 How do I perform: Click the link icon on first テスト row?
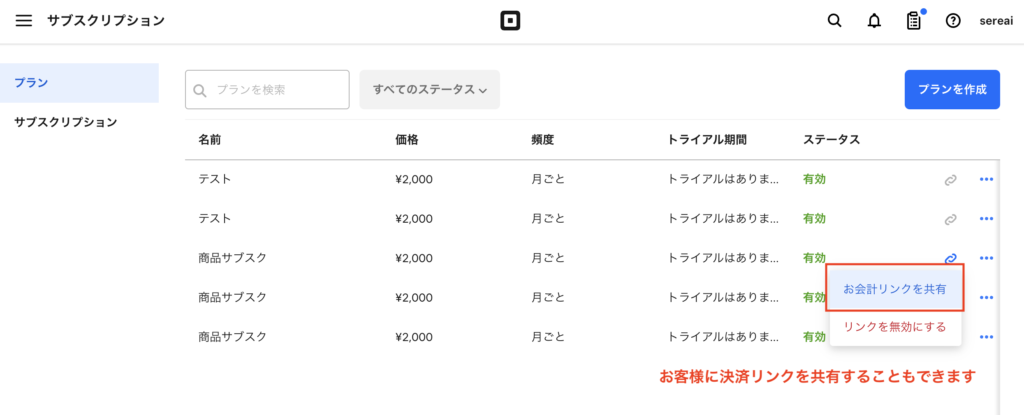[951, 180]
